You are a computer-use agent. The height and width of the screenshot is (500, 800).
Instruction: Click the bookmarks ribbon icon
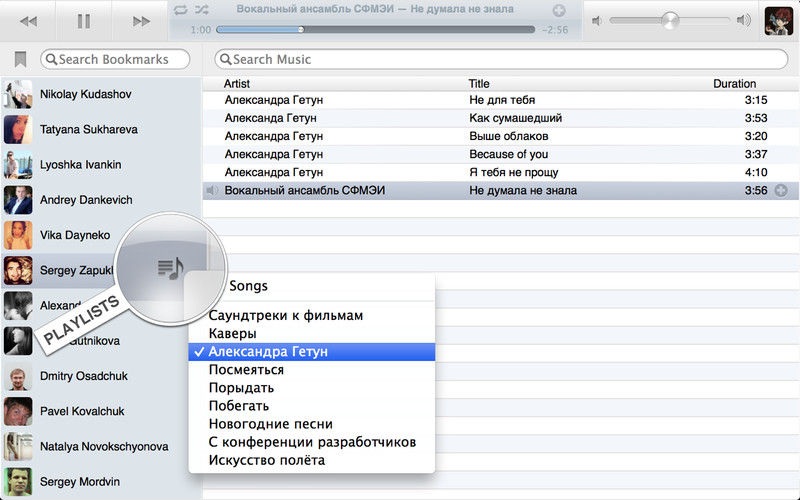pos(20,59)
